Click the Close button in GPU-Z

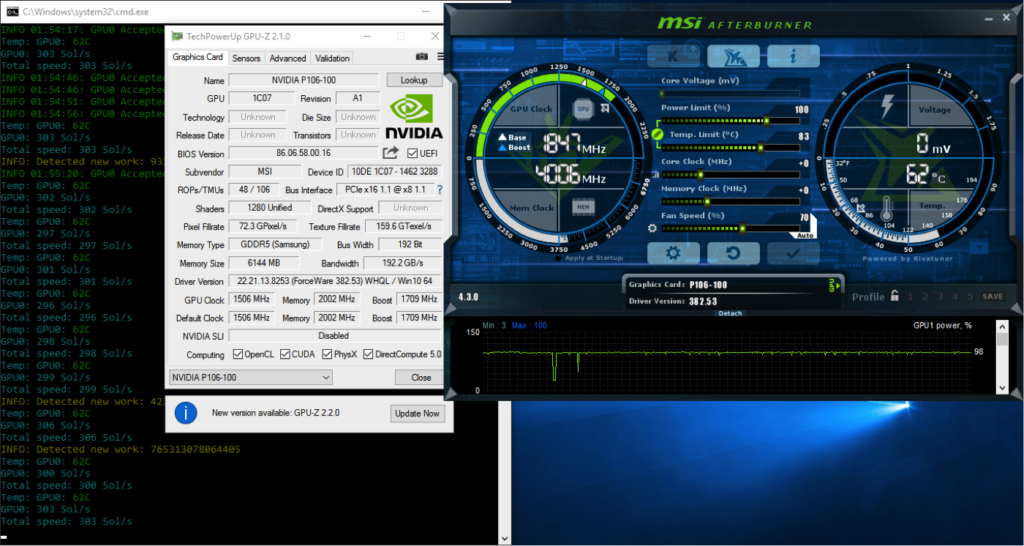pyautogui.click(x=421, y=377)
